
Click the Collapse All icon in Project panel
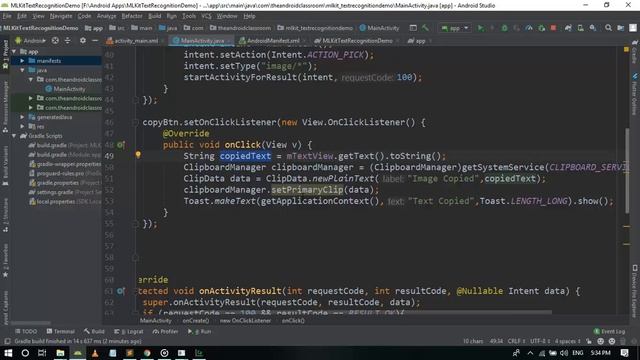click(68, 41)
